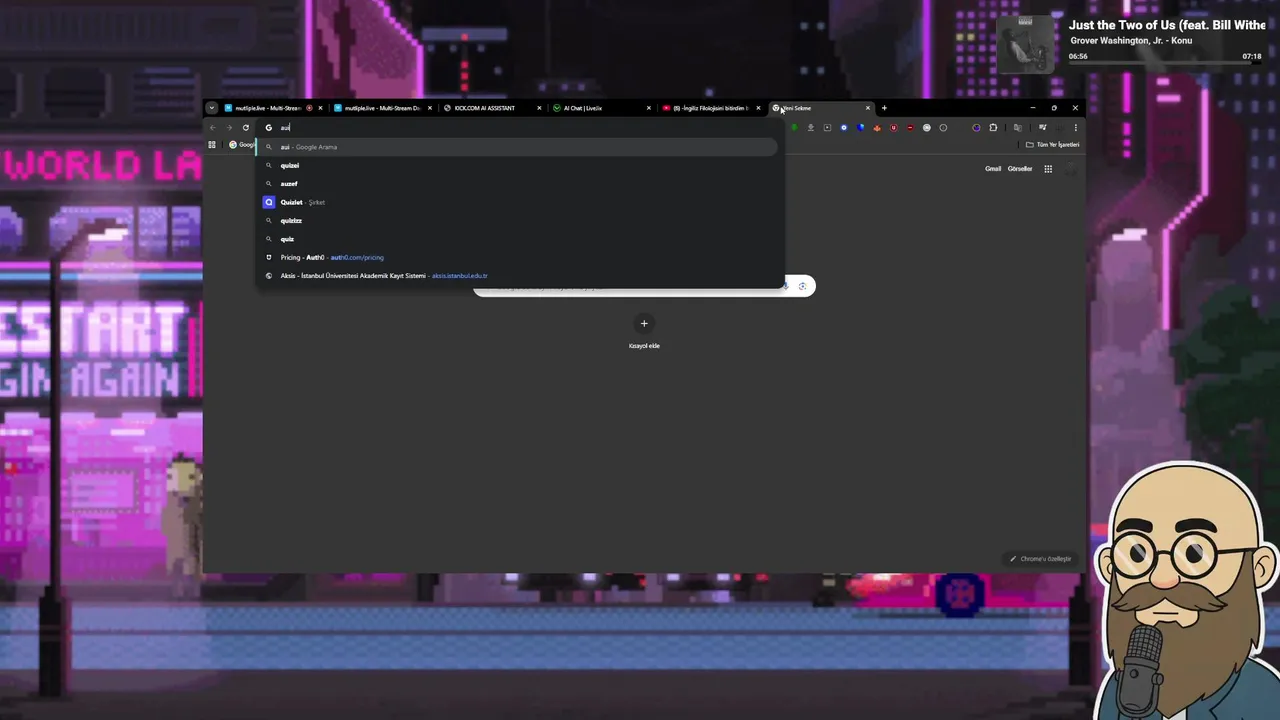The image size is (1280, 720).
Task: Pick the Quizlet Şirket suggestion
Action: pyautogui.click(x=518, y=202)
